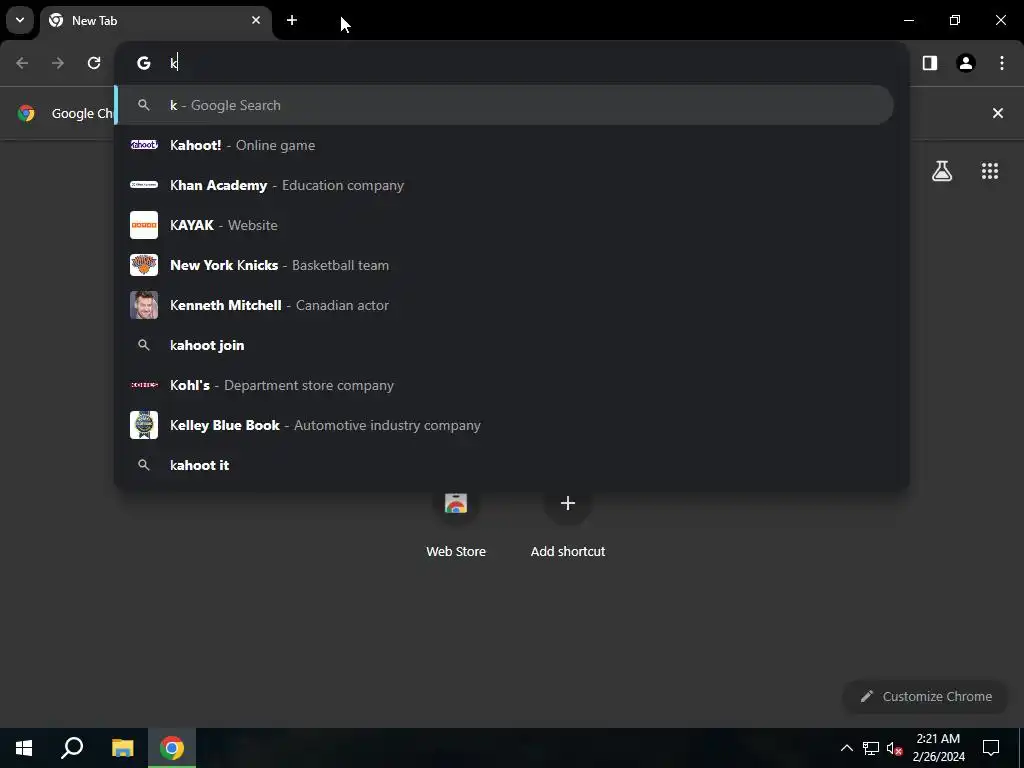This screenshot has width=1024, height=768.
Task: Reload the page
Action: (x=94, y=63)
